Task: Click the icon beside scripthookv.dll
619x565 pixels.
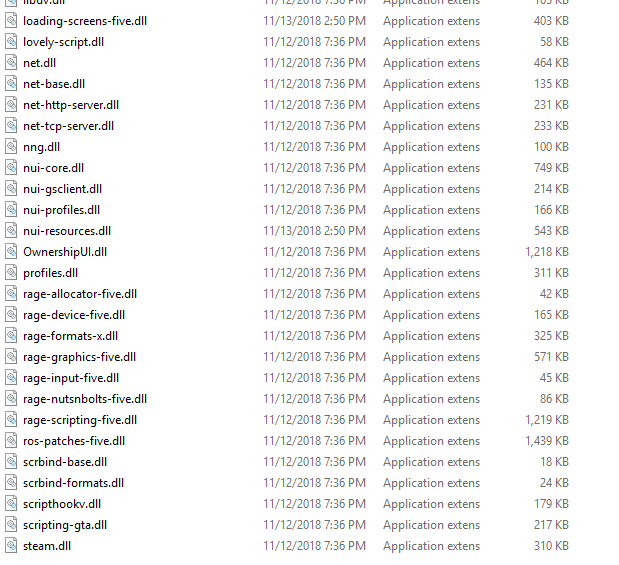Action: pos(11,504)
